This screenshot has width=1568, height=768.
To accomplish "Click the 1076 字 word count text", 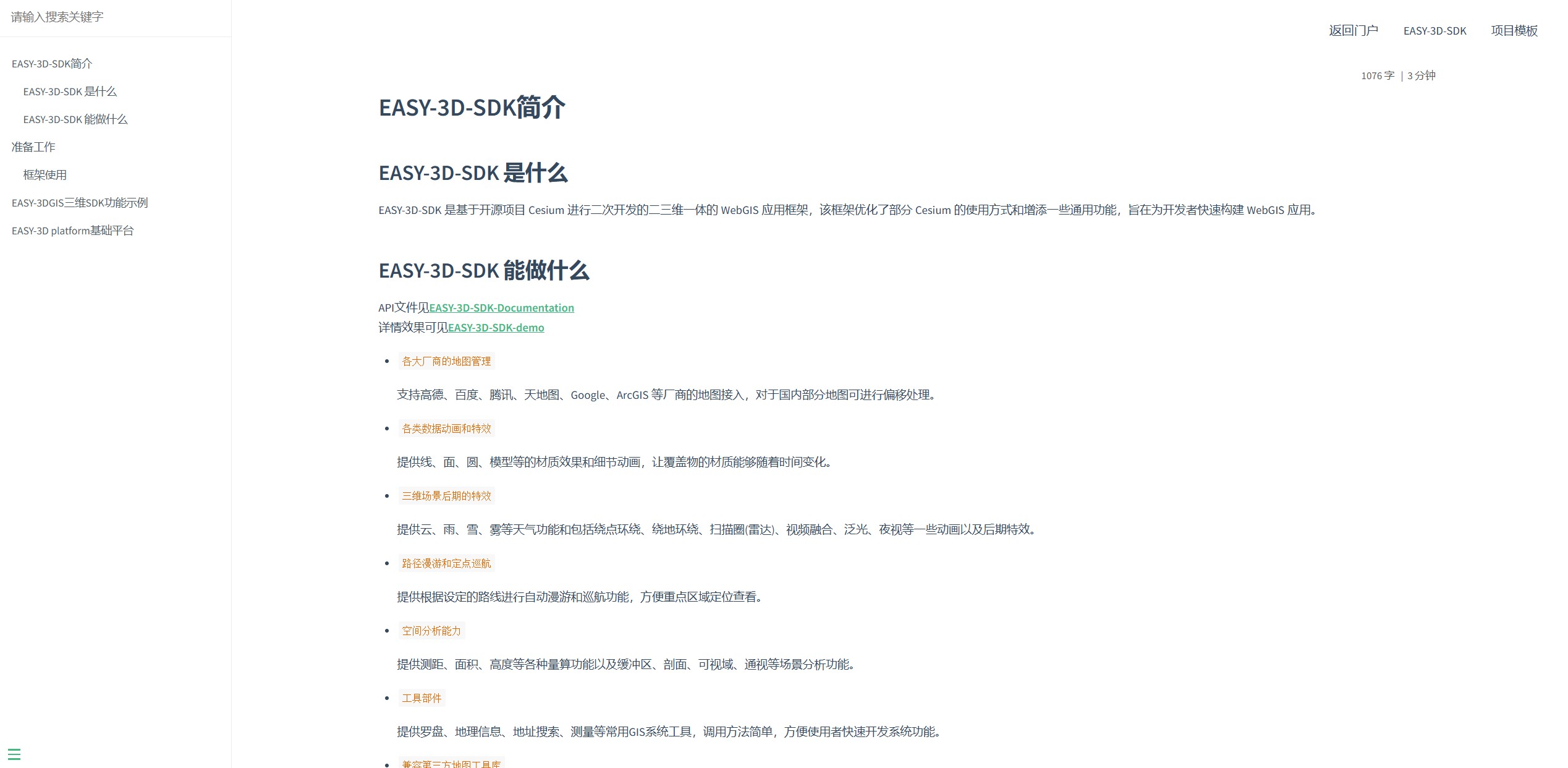I will 1378,75.
